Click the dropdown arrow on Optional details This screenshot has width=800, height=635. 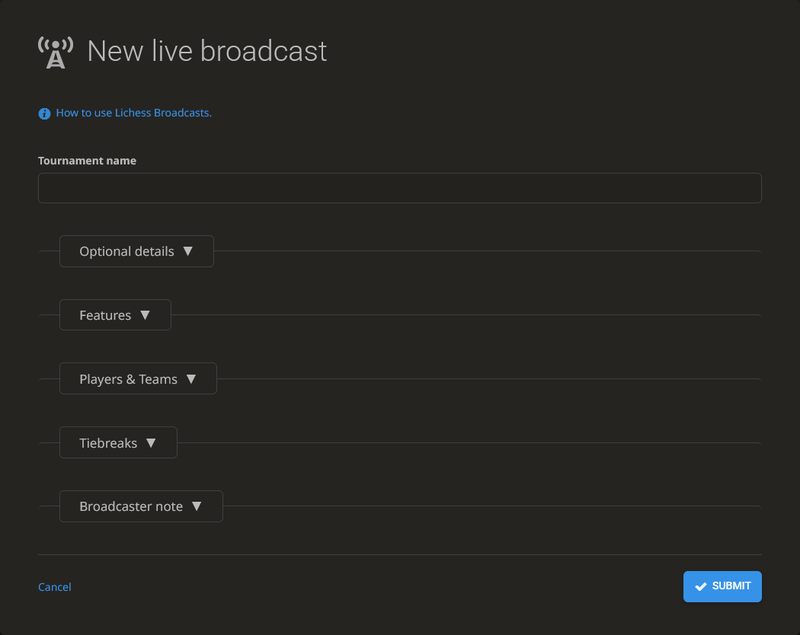click(190, 251)
